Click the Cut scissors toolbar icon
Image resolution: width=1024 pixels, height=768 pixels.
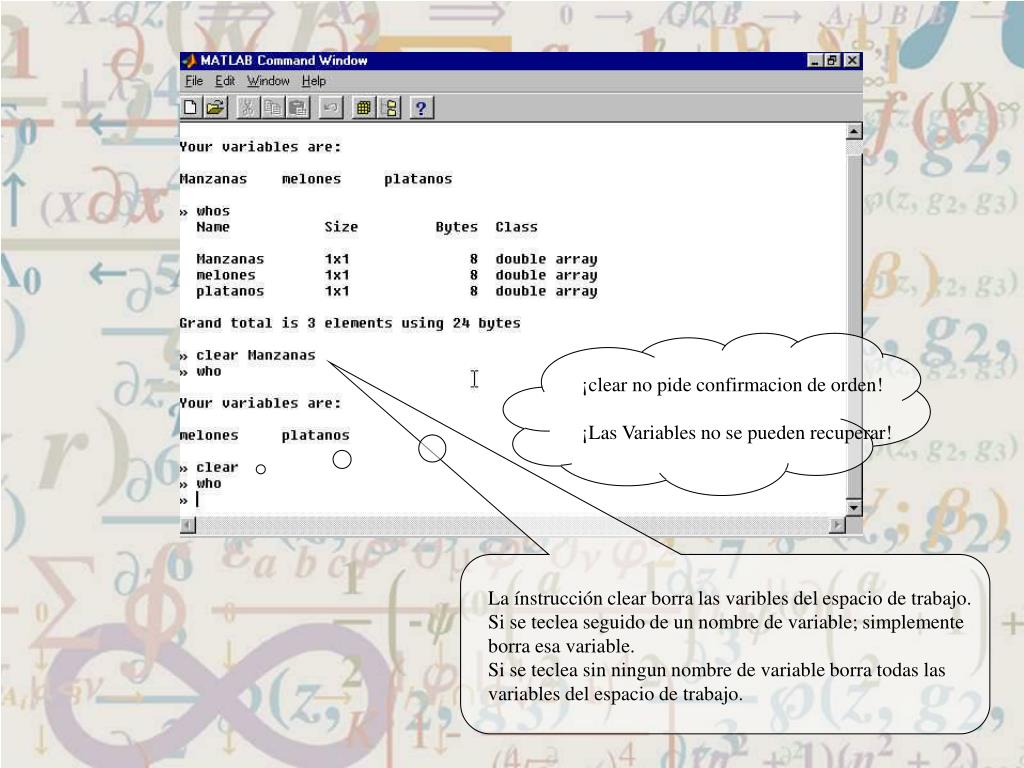248,108
